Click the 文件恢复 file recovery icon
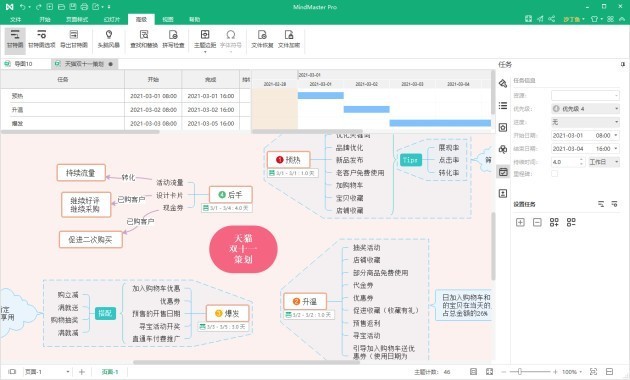 (262, 39)
